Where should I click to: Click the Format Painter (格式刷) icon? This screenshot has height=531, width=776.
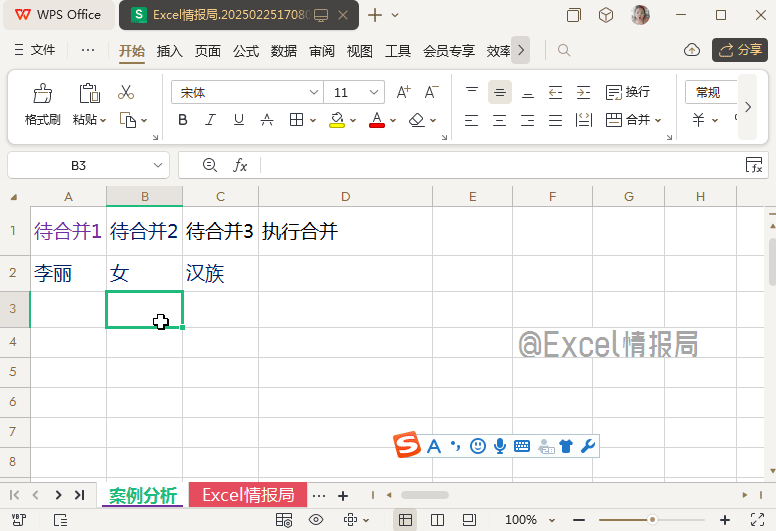[x=42, y=95]
